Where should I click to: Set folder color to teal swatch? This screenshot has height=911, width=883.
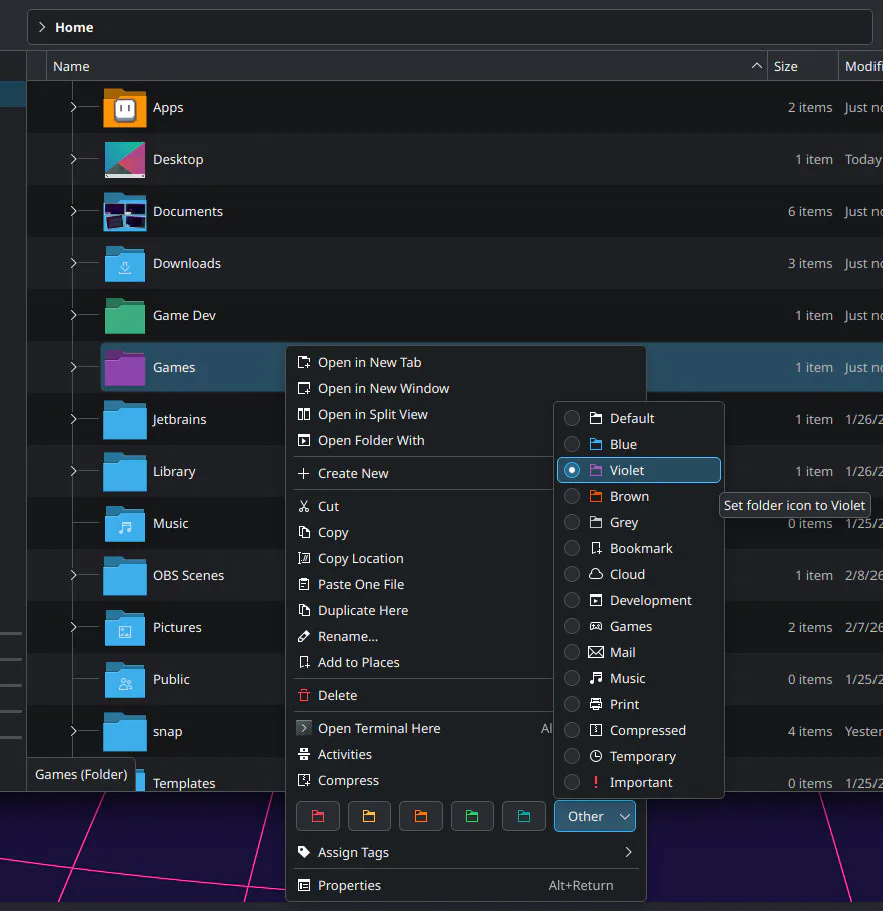[523, 816]
